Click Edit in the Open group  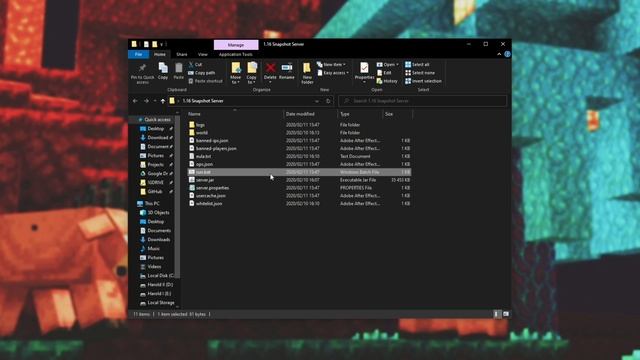point(384,73)
